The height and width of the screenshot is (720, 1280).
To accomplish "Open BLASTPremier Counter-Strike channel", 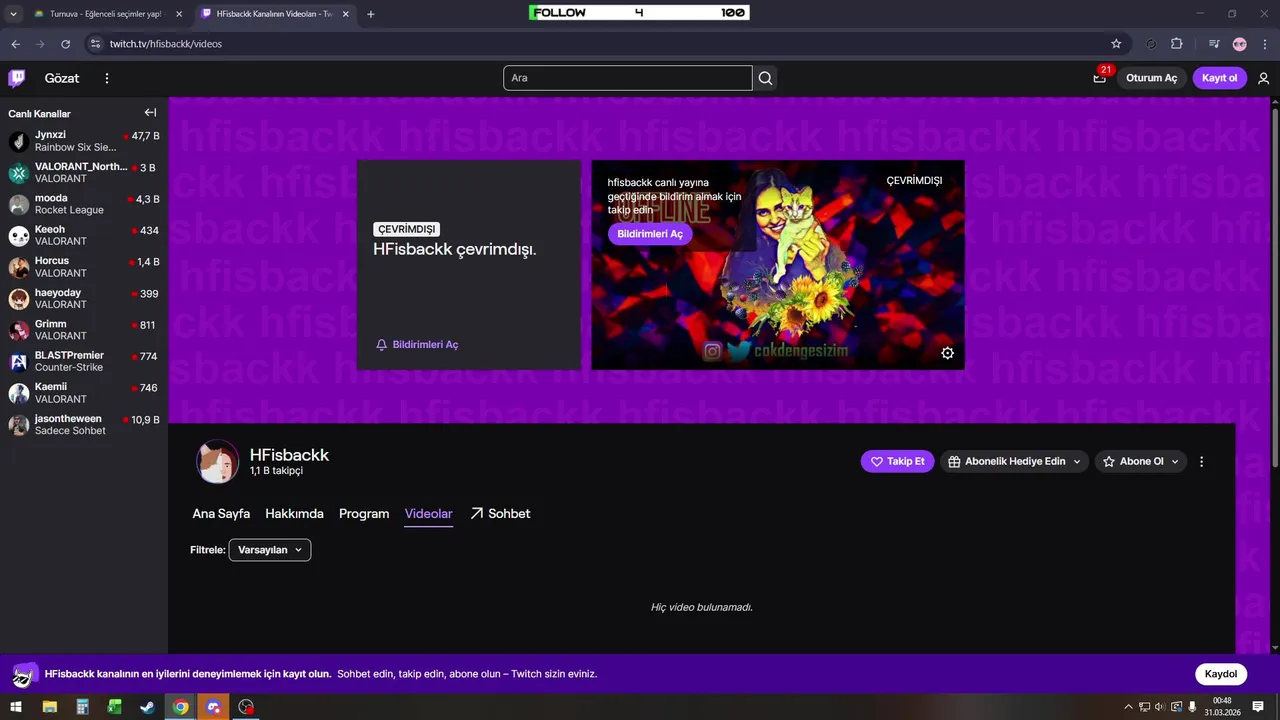I will pyautogui.click(x=84, y=361).
